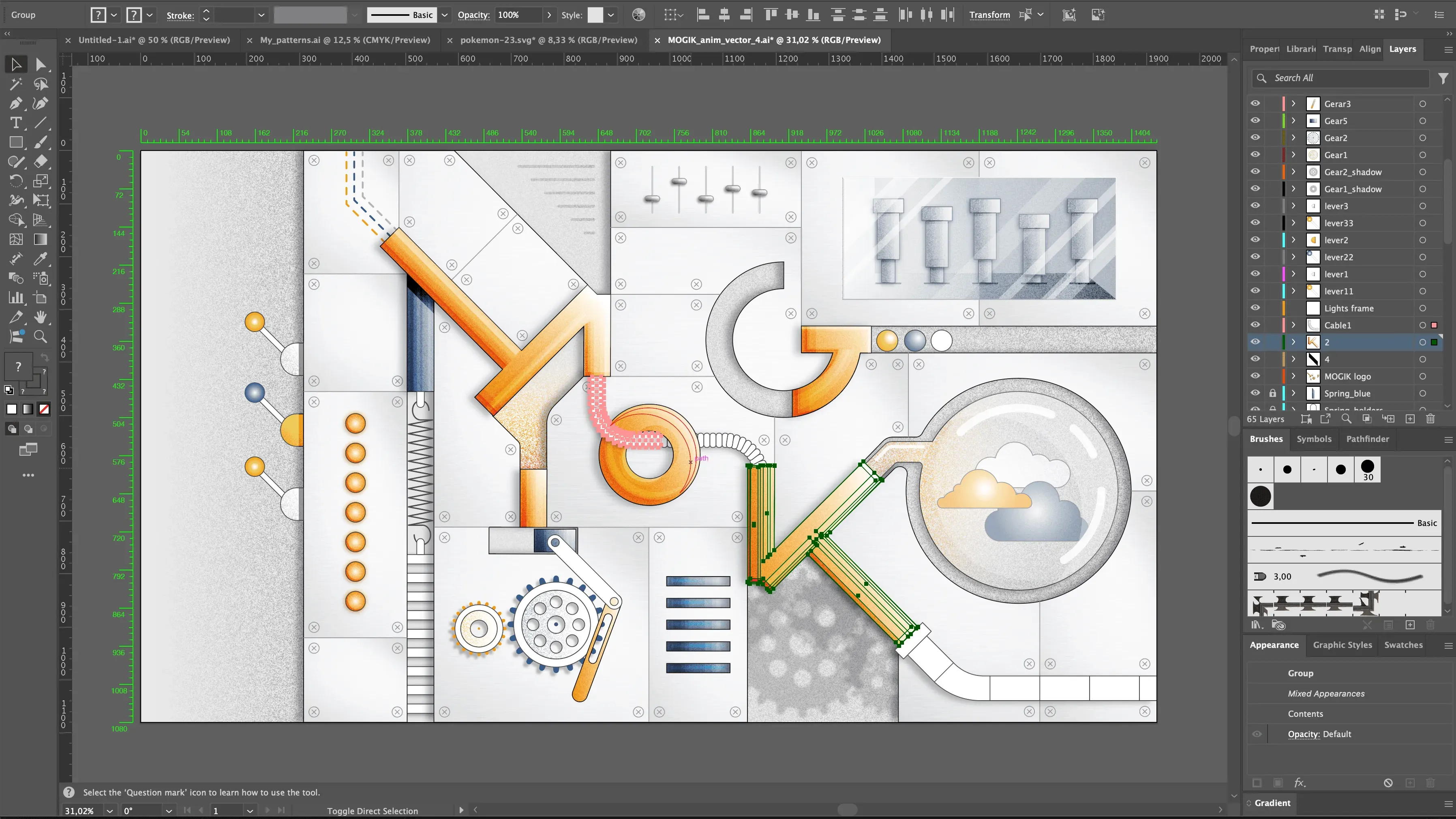The width and height of the screenshot is (1456, 819).
Task: Hide the Gear2_shadow layer
Action: 1255,171
